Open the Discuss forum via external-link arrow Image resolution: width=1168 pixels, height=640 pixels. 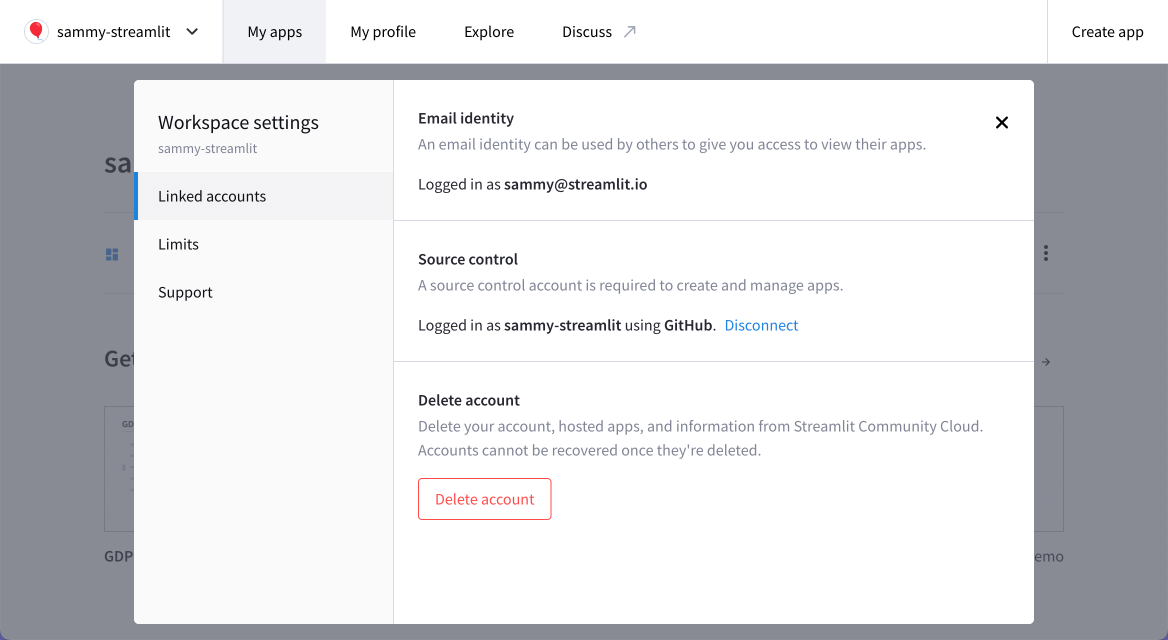(630, 30)
